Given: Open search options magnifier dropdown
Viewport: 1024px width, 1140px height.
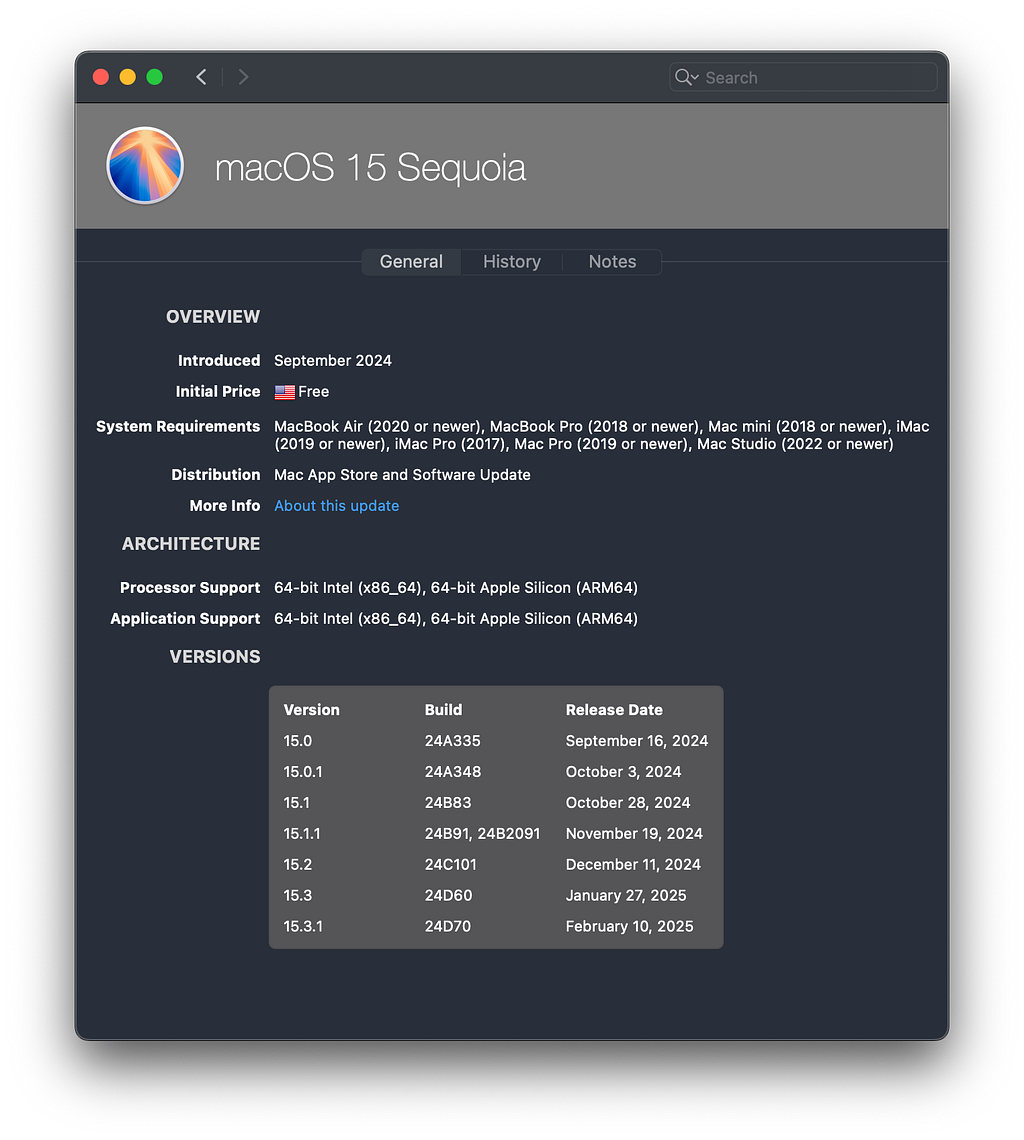Looking at the screenshot, I should pos(687,77).
